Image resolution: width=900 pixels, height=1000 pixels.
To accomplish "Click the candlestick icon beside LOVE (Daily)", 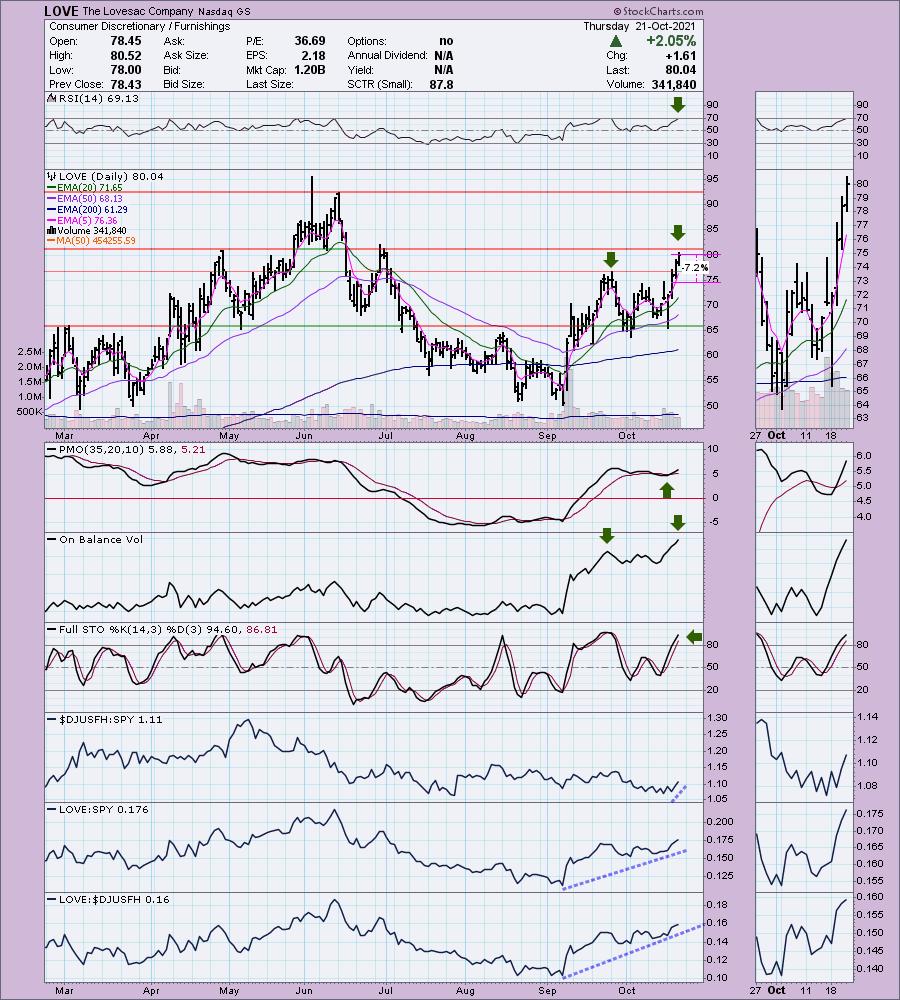I will click(x=52, y=177).
